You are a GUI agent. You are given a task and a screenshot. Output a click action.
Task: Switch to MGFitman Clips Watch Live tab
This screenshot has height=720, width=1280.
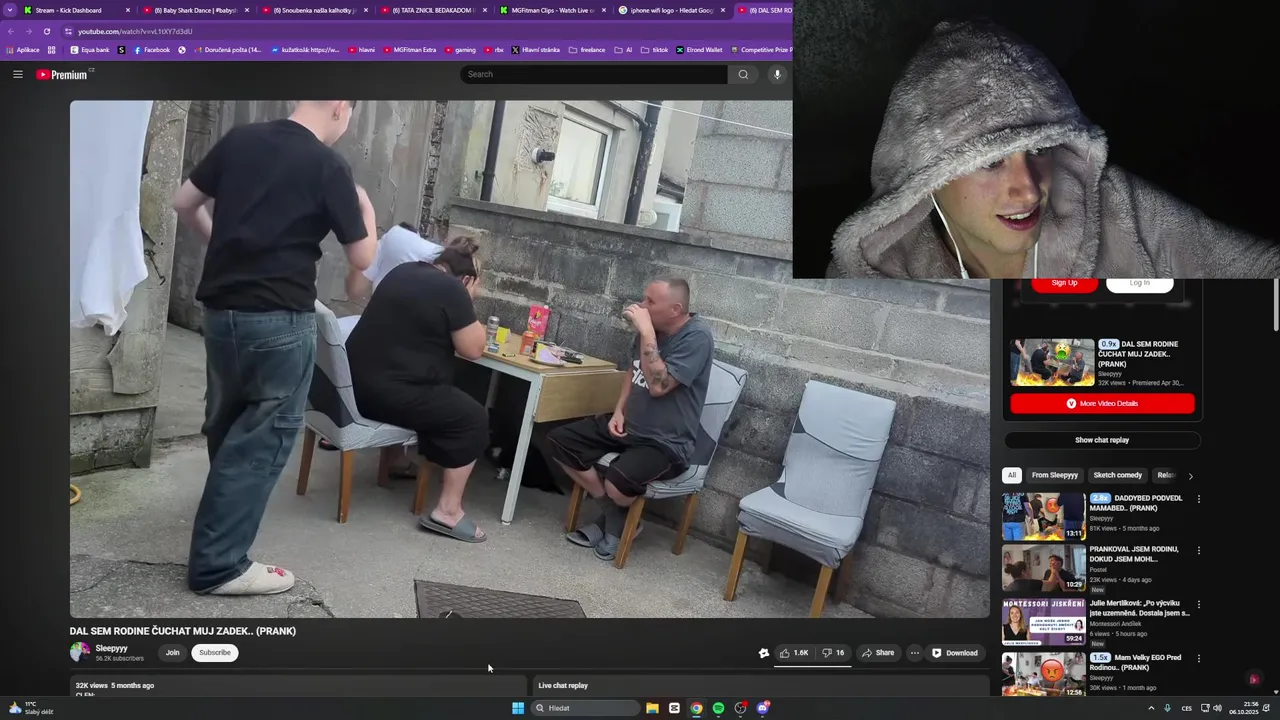tap(552, 10)
